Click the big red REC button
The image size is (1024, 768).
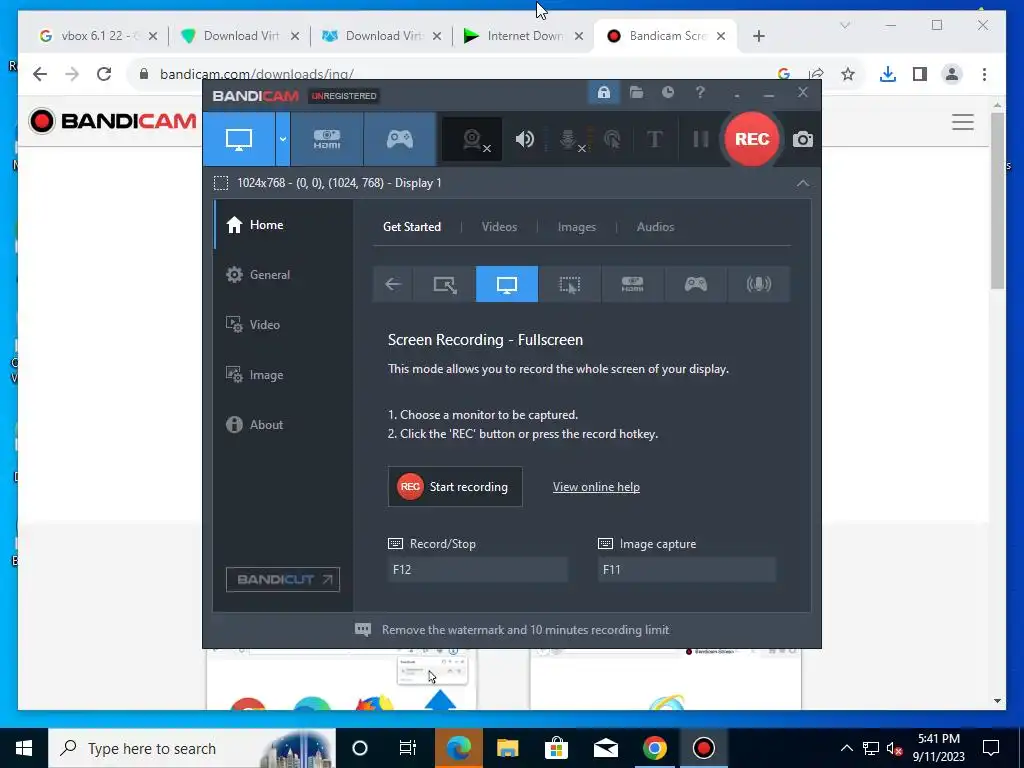752,139
